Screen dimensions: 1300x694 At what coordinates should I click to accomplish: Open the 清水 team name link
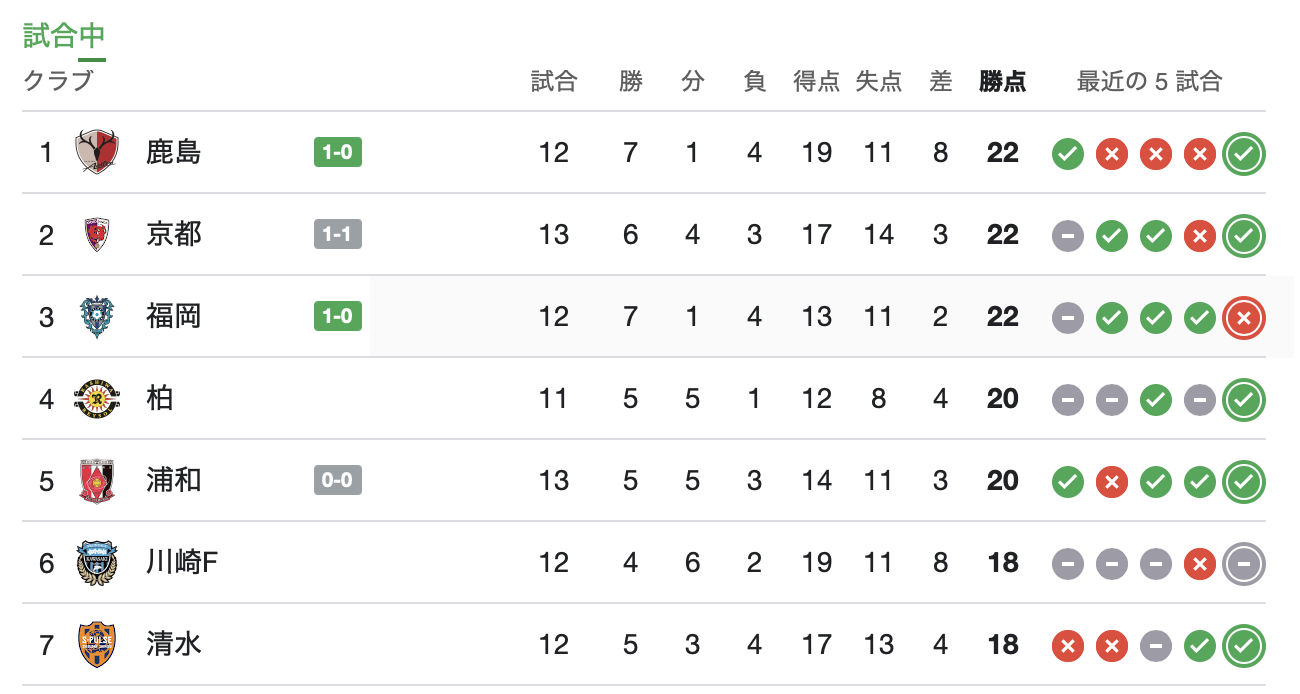click(174, 644)
